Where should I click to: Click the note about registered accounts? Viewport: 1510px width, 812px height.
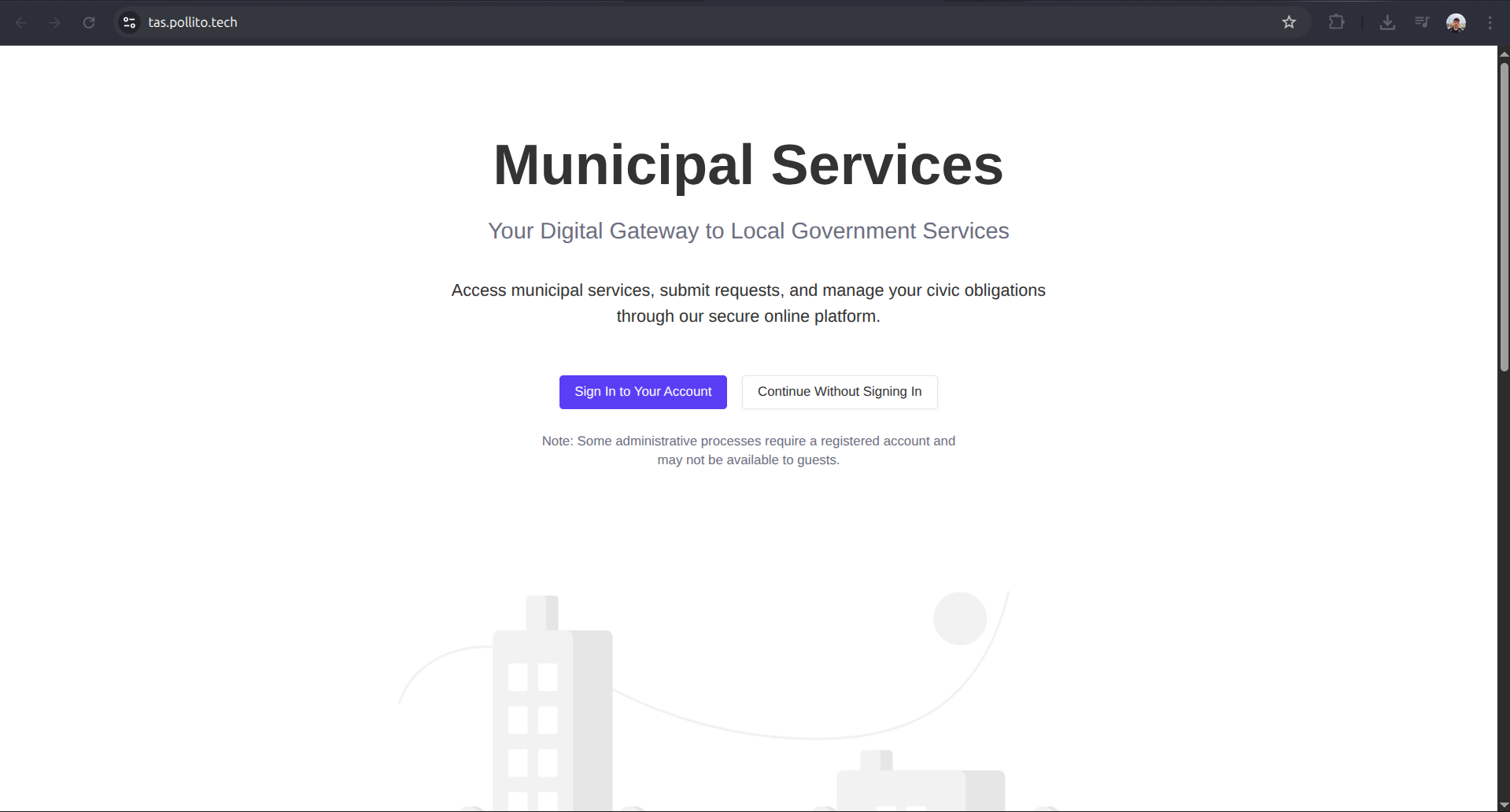pyautogui.click(x=748, y=451)
